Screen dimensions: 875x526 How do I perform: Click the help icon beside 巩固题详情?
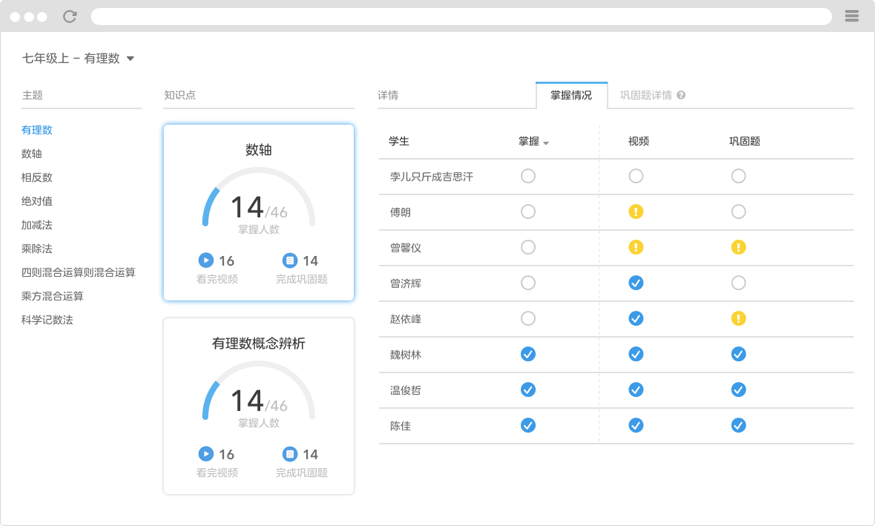point(681,95)
